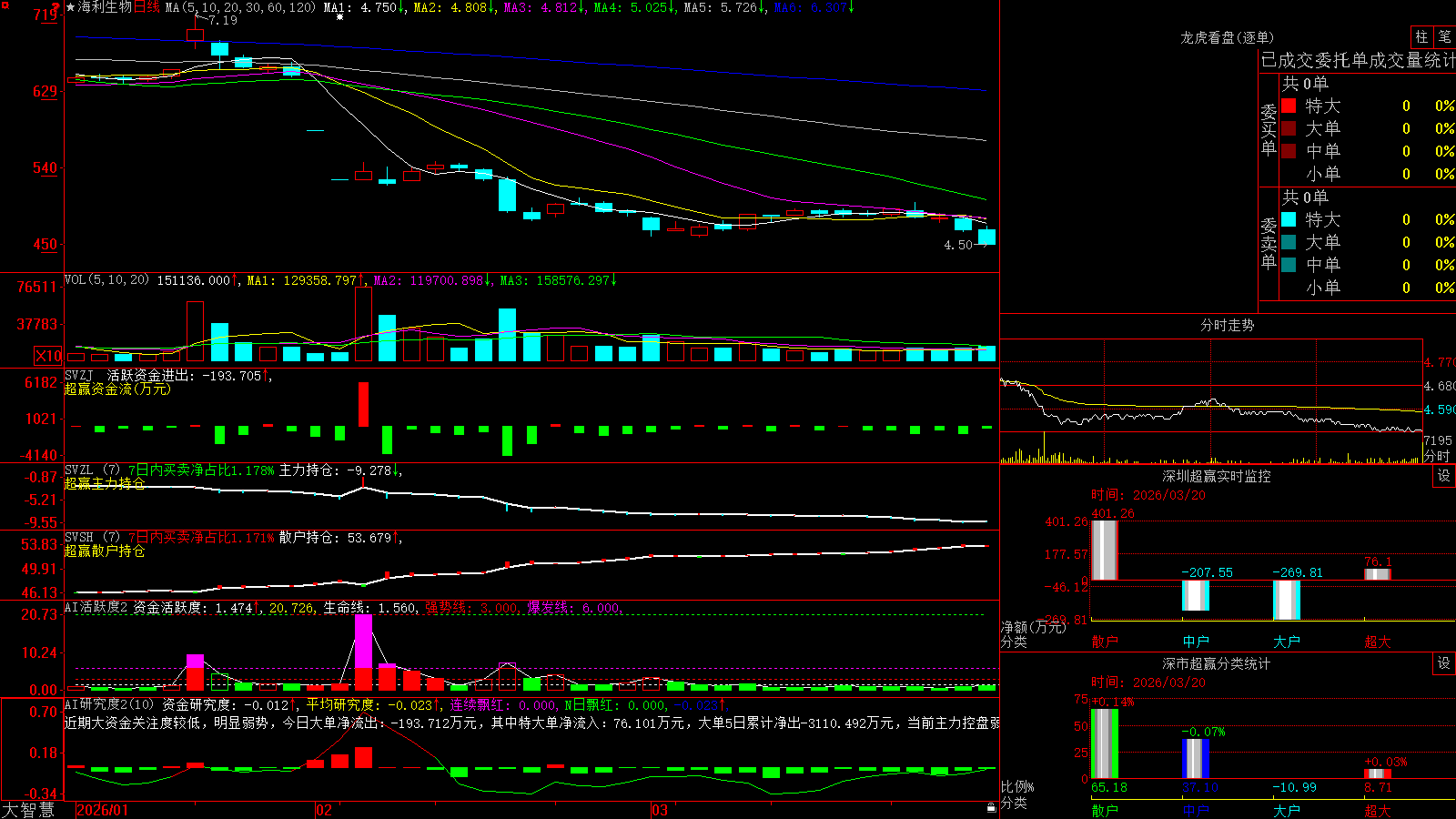Select the 2026/01 date marker on timeline
Viewport: 1456px width, 819px height.
coord(103,809)
